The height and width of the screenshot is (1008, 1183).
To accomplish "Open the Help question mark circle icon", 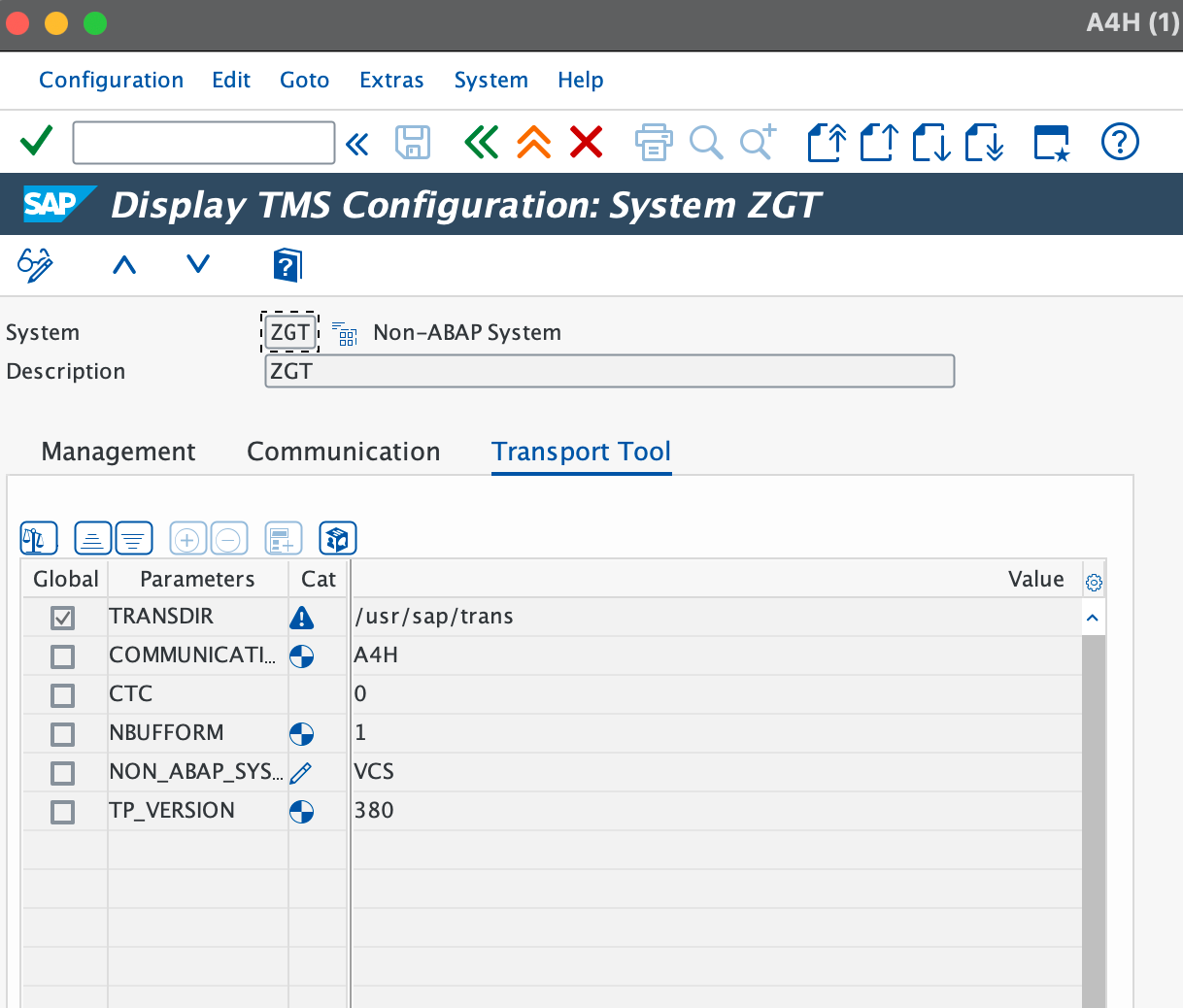I will 1120,143.
